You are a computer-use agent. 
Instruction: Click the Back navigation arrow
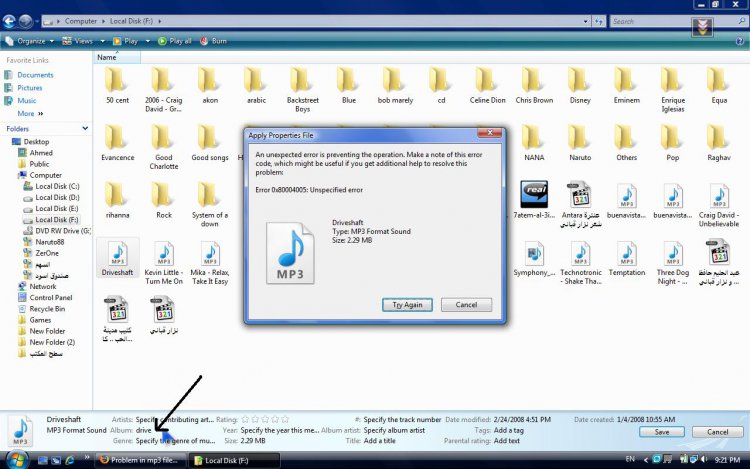coord(9,21)
